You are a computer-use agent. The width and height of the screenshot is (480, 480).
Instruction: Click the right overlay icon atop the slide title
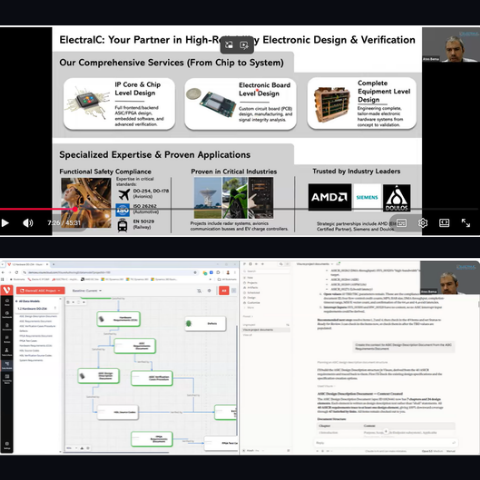(x=244, y=45)
